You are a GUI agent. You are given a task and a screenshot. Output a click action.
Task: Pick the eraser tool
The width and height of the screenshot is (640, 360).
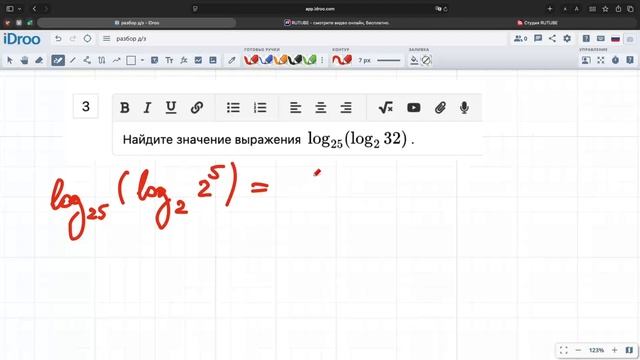pos(39,60)
